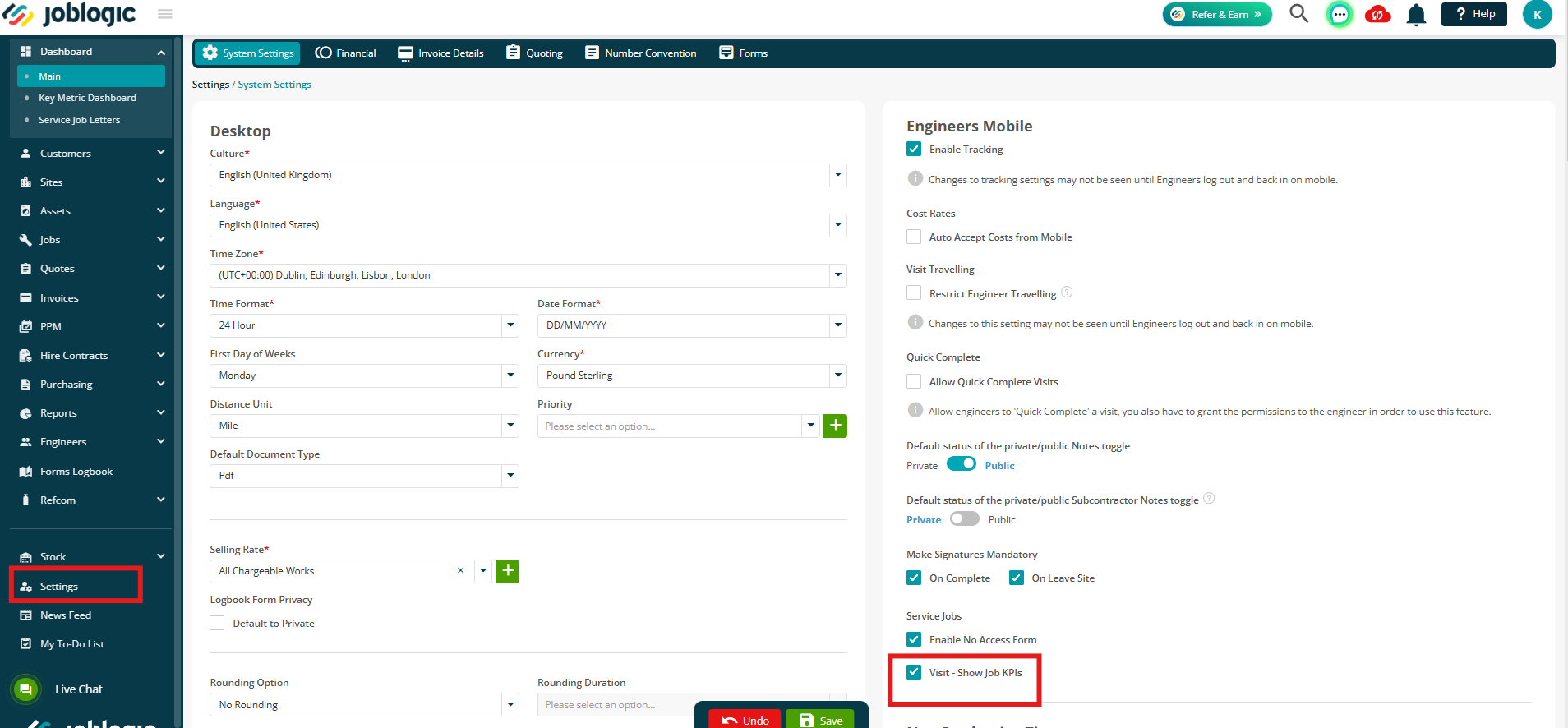Click the Jobs wrench icon
Image resolution: width=1568 pixels, height=728 pixels.
click(25, 240)
